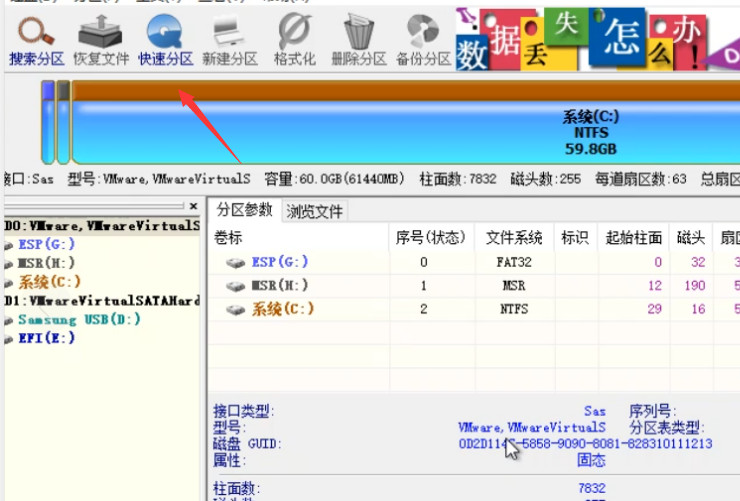740x501 pixels.
Task: Click the head value 190
Action: click(695, 285)
